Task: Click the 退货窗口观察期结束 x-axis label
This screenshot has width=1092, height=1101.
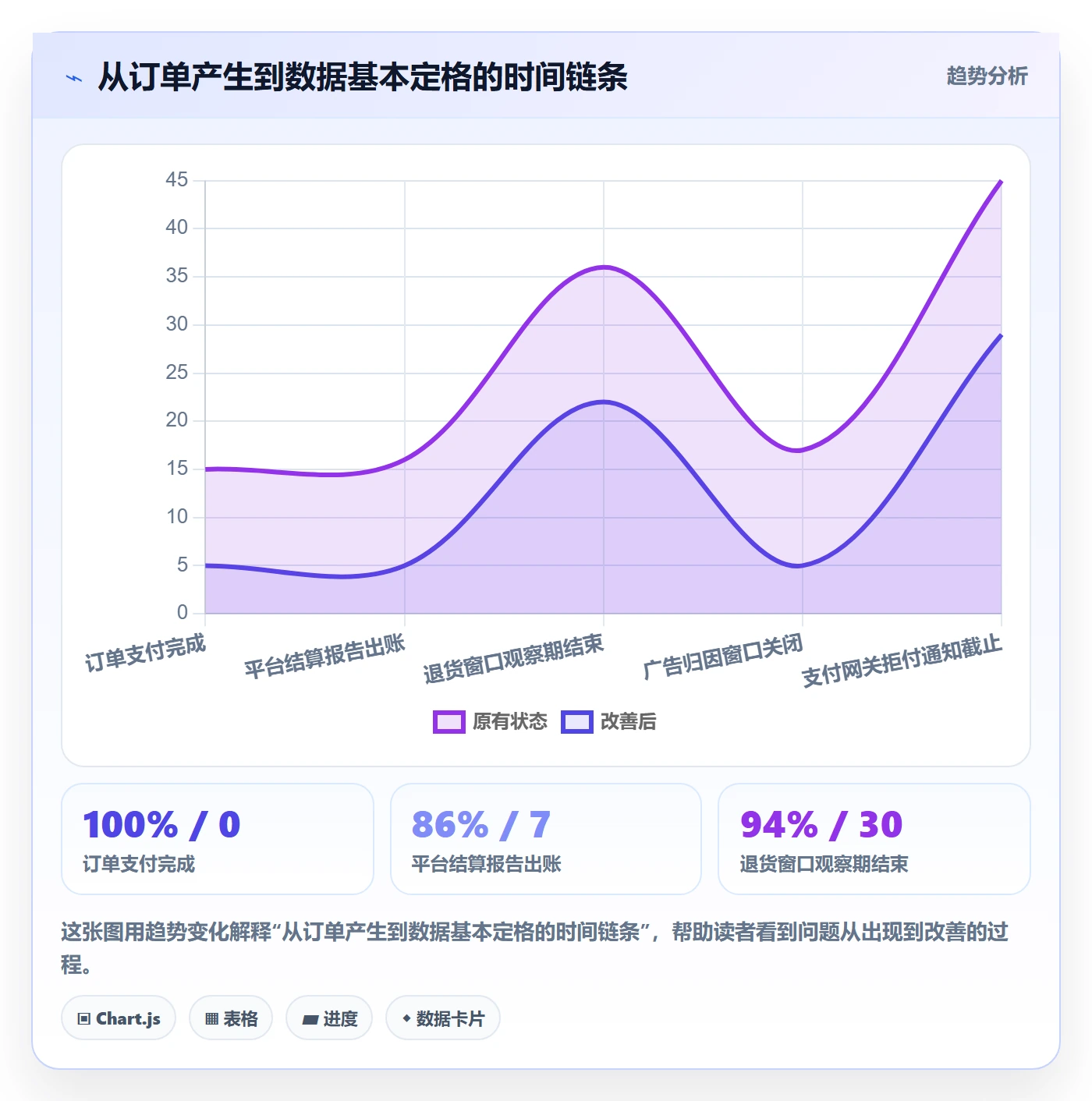Action: click(514, 659)
